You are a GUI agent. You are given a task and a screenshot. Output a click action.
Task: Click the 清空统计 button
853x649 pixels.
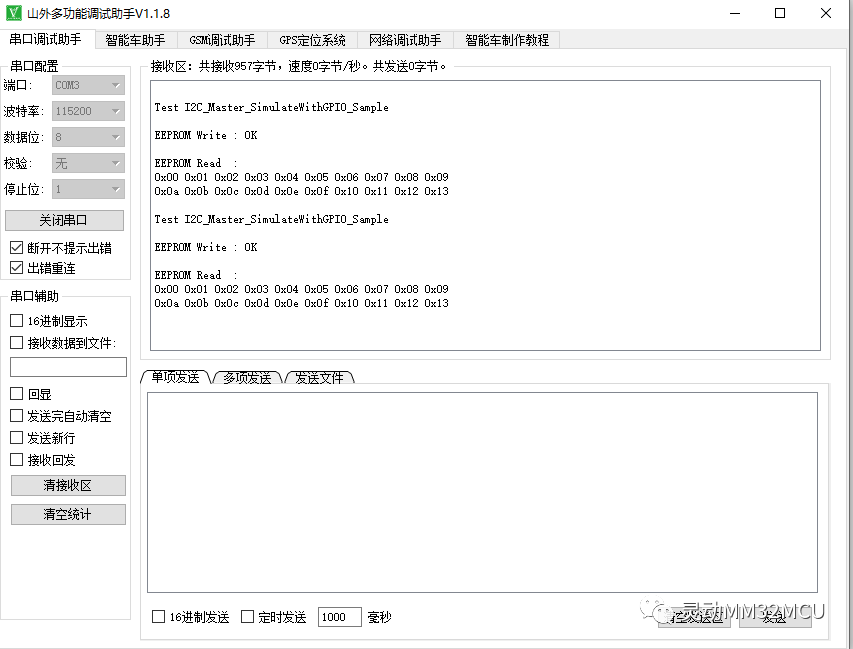coord(68,514)
